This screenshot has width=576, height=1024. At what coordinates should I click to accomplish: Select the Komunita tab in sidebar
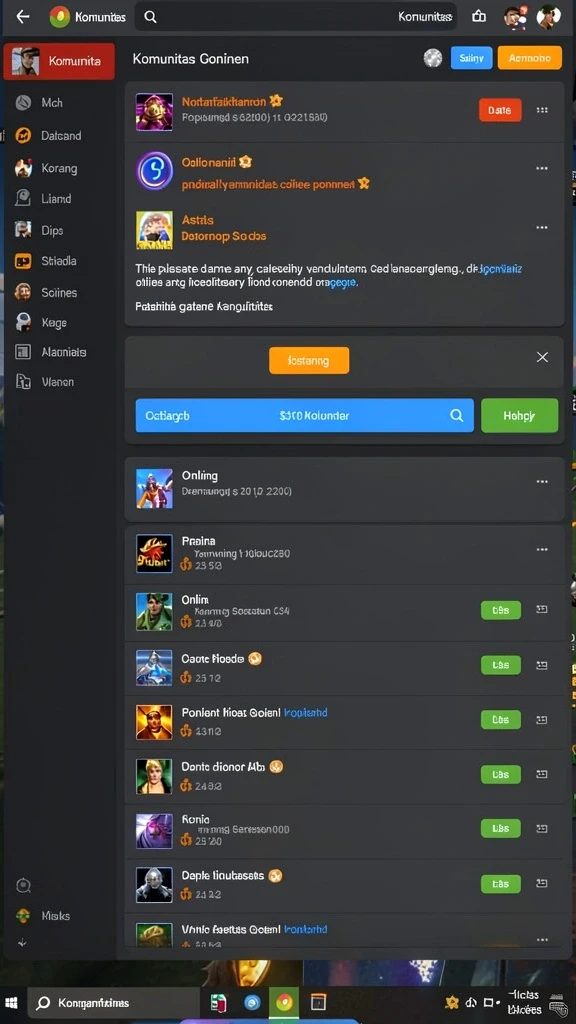(59, 61)
